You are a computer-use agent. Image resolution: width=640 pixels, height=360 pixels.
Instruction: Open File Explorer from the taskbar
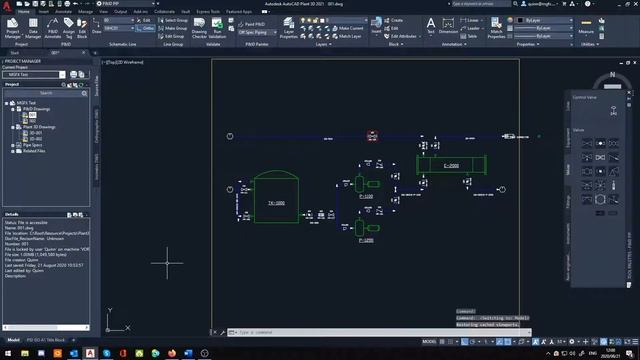pos(25,353)
